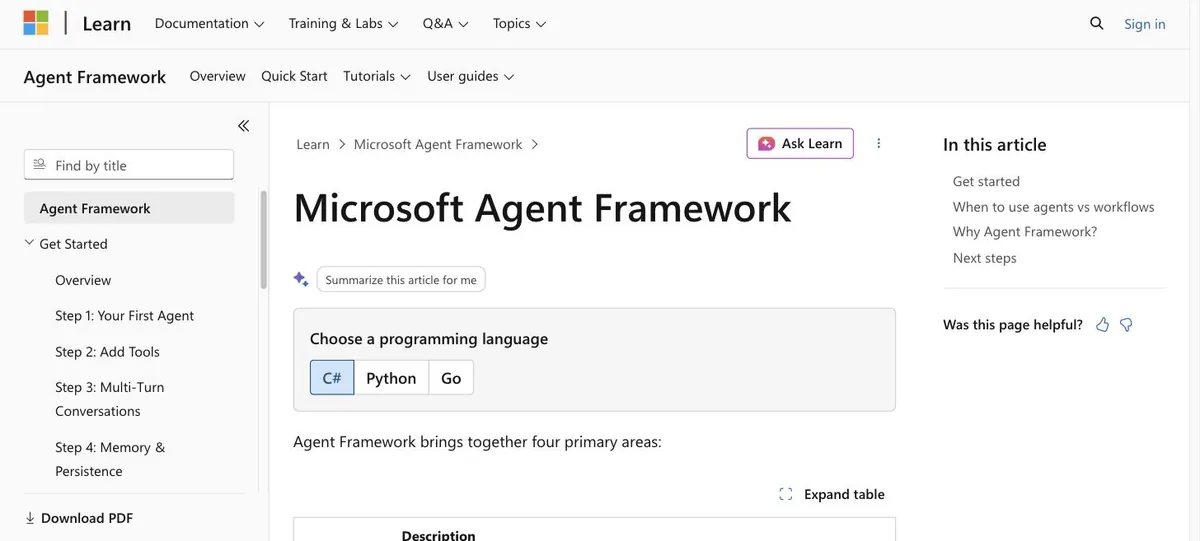Open the Overview tab in Agent Framework nav

point(218,76)
